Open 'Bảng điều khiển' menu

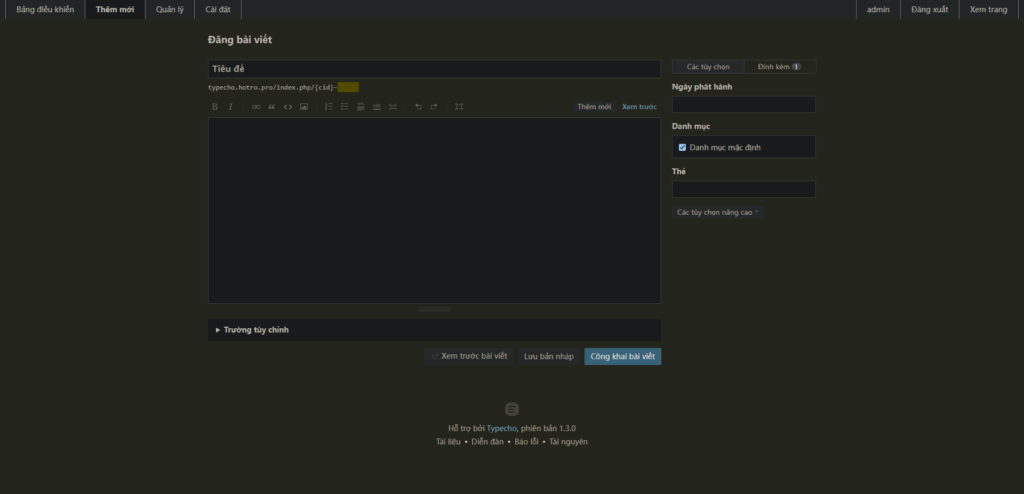pos(45,9)
